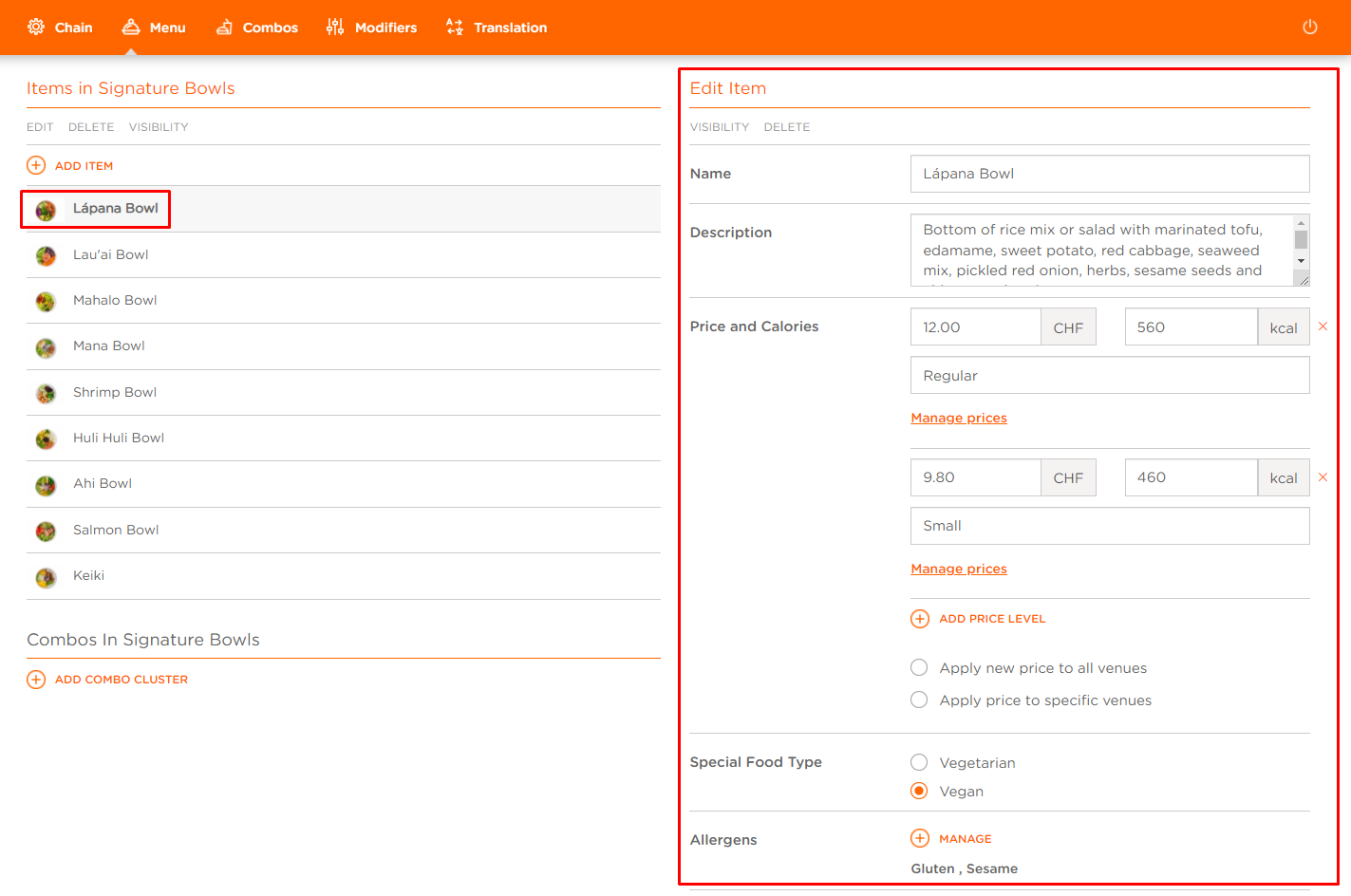Go to the Translation tab
Viewport: 1351px width, 896px height.
tap(497, 28)
